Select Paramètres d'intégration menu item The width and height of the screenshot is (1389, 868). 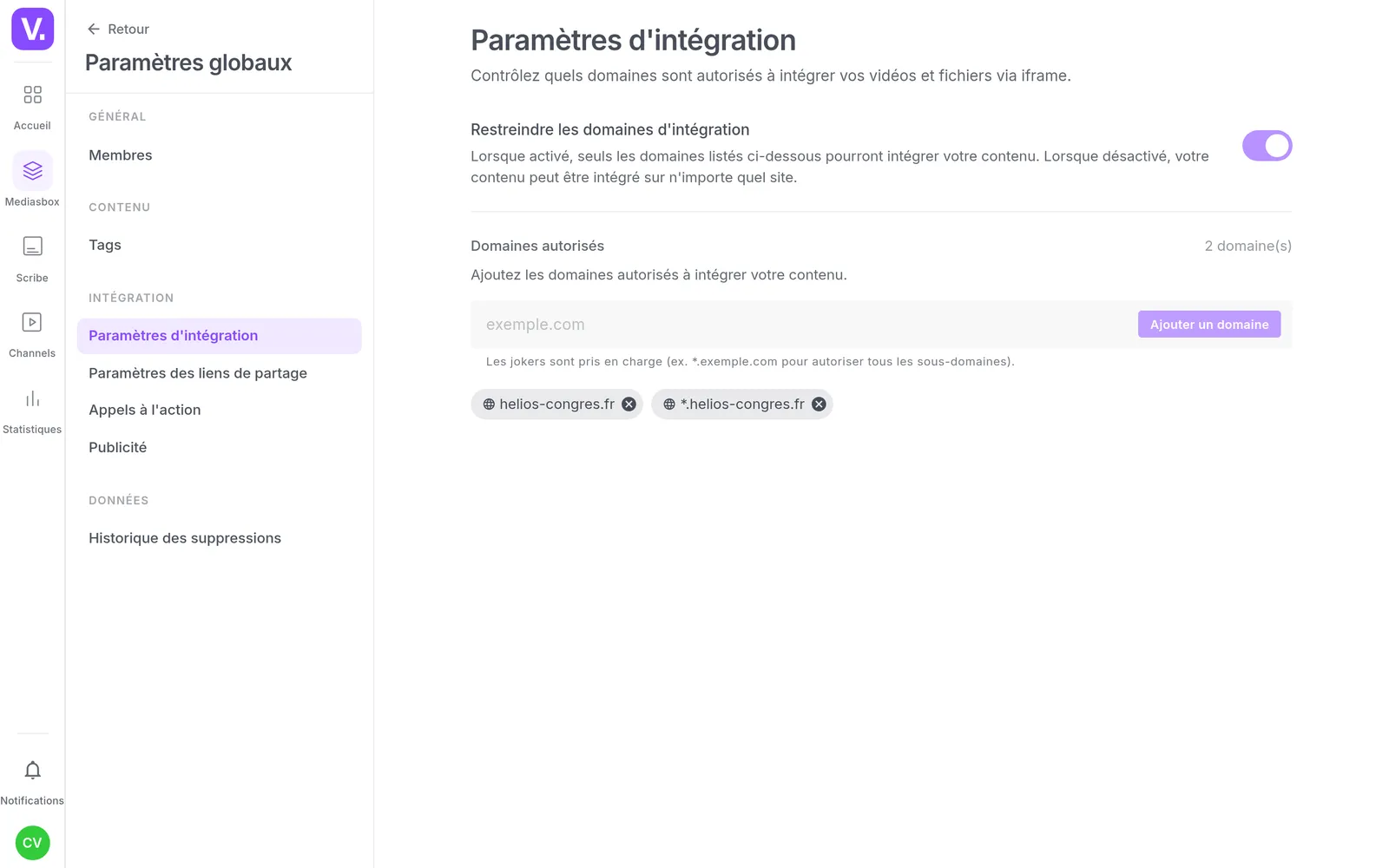[219, 336]
